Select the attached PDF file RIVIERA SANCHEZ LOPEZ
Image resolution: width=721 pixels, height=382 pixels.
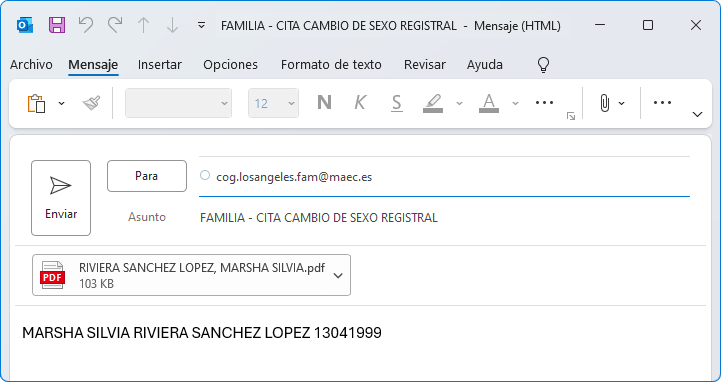point(191,275)
